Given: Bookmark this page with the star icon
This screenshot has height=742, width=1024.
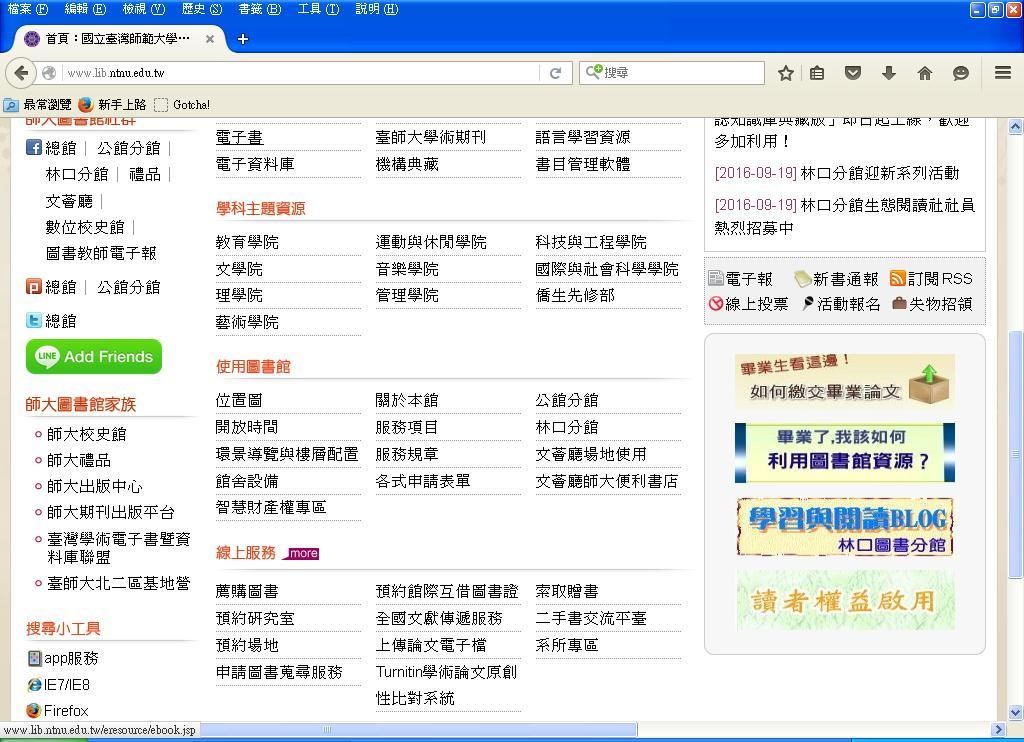Looking at the screenshot, I should click(786, 73).
